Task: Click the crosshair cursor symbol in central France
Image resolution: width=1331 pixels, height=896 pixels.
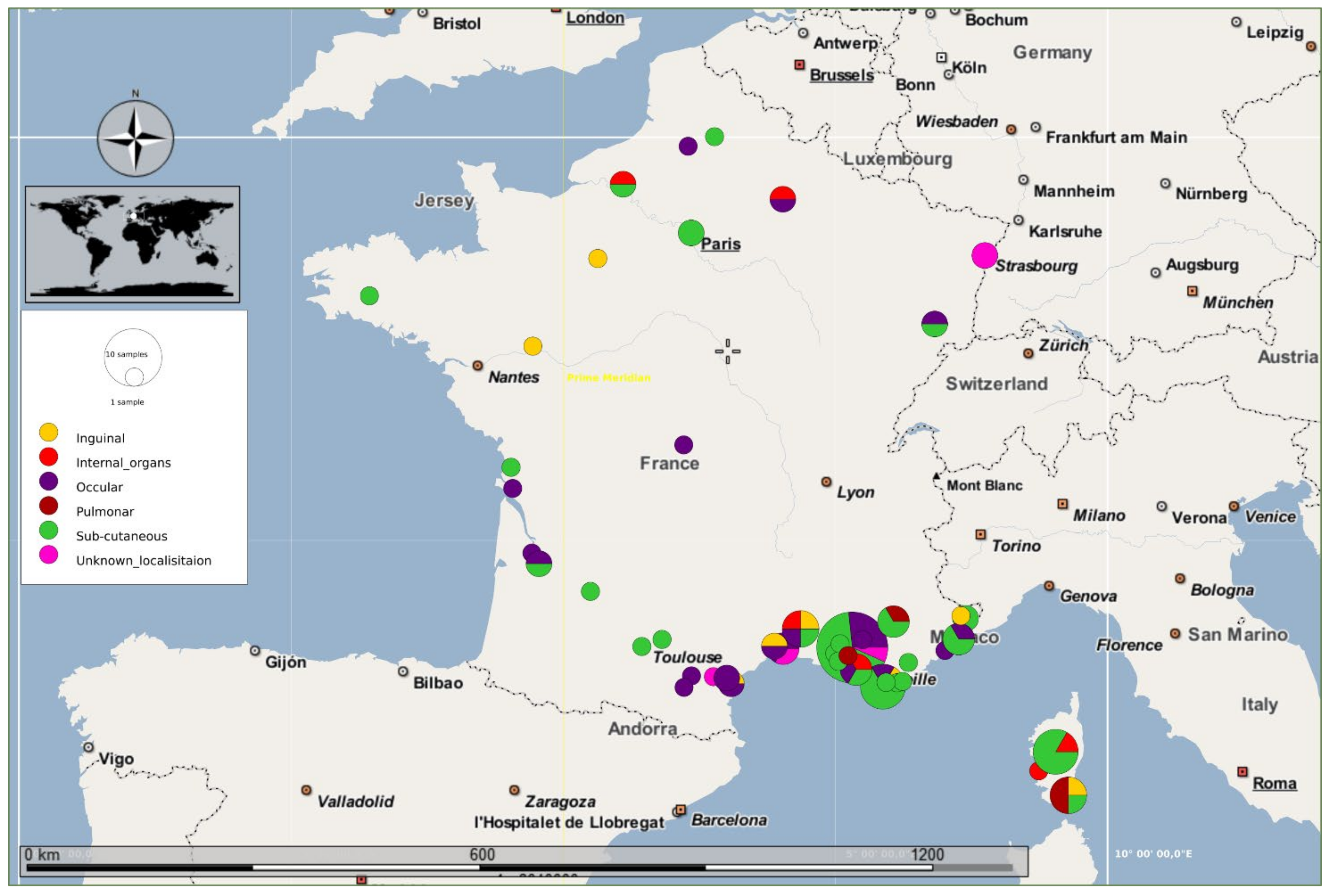Action: tap(727, 351)
